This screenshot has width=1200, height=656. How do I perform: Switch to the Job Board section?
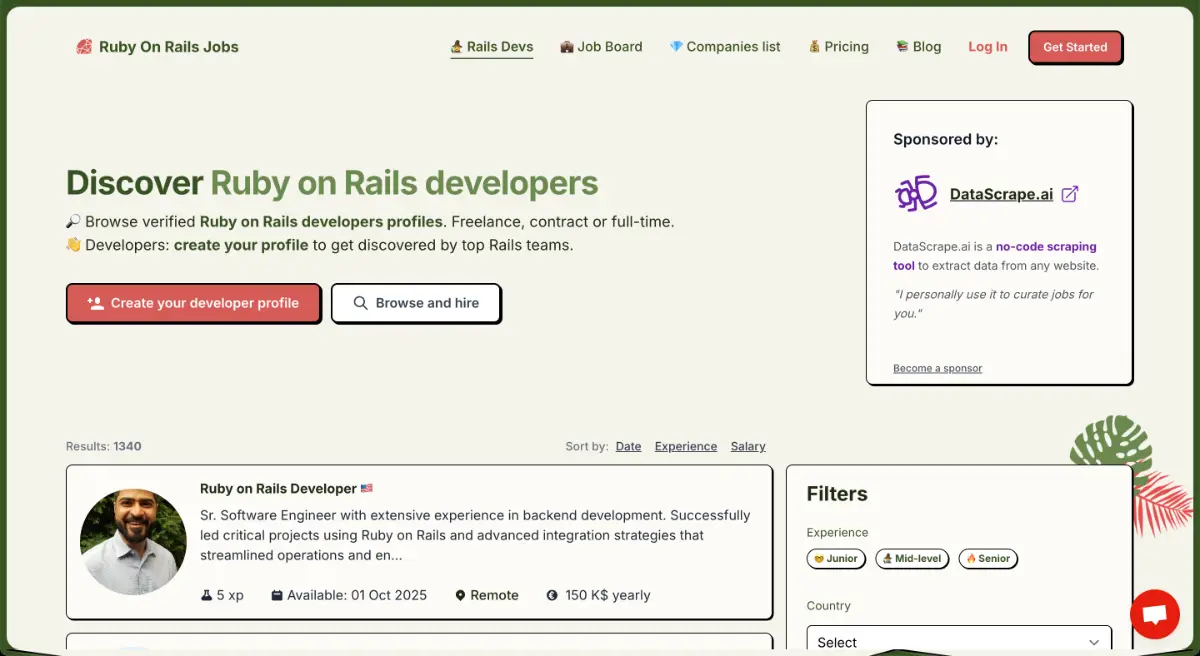[601, 46]
